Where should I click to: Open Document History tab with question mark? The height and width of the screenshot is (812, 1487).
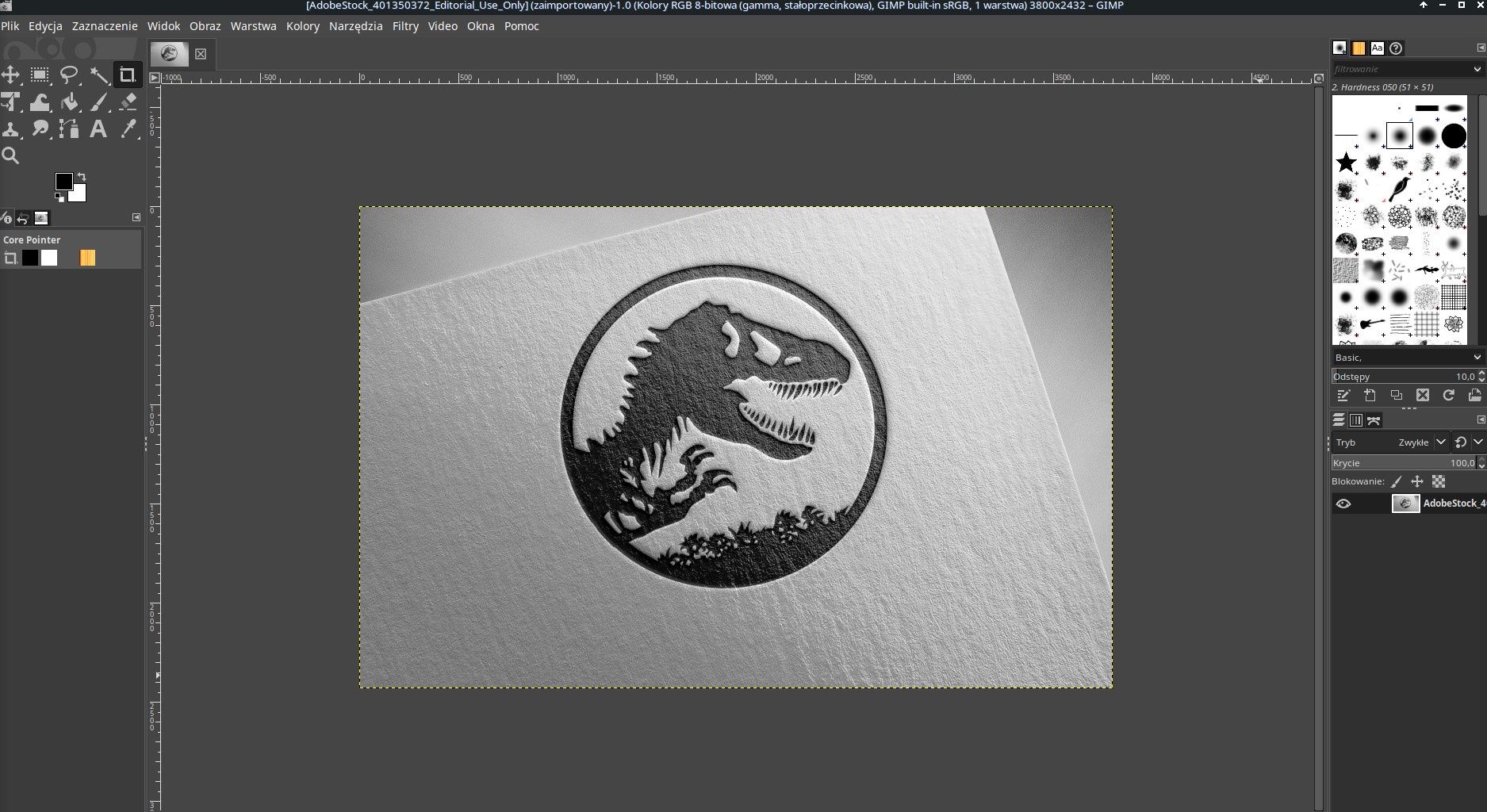[1397, 48]
